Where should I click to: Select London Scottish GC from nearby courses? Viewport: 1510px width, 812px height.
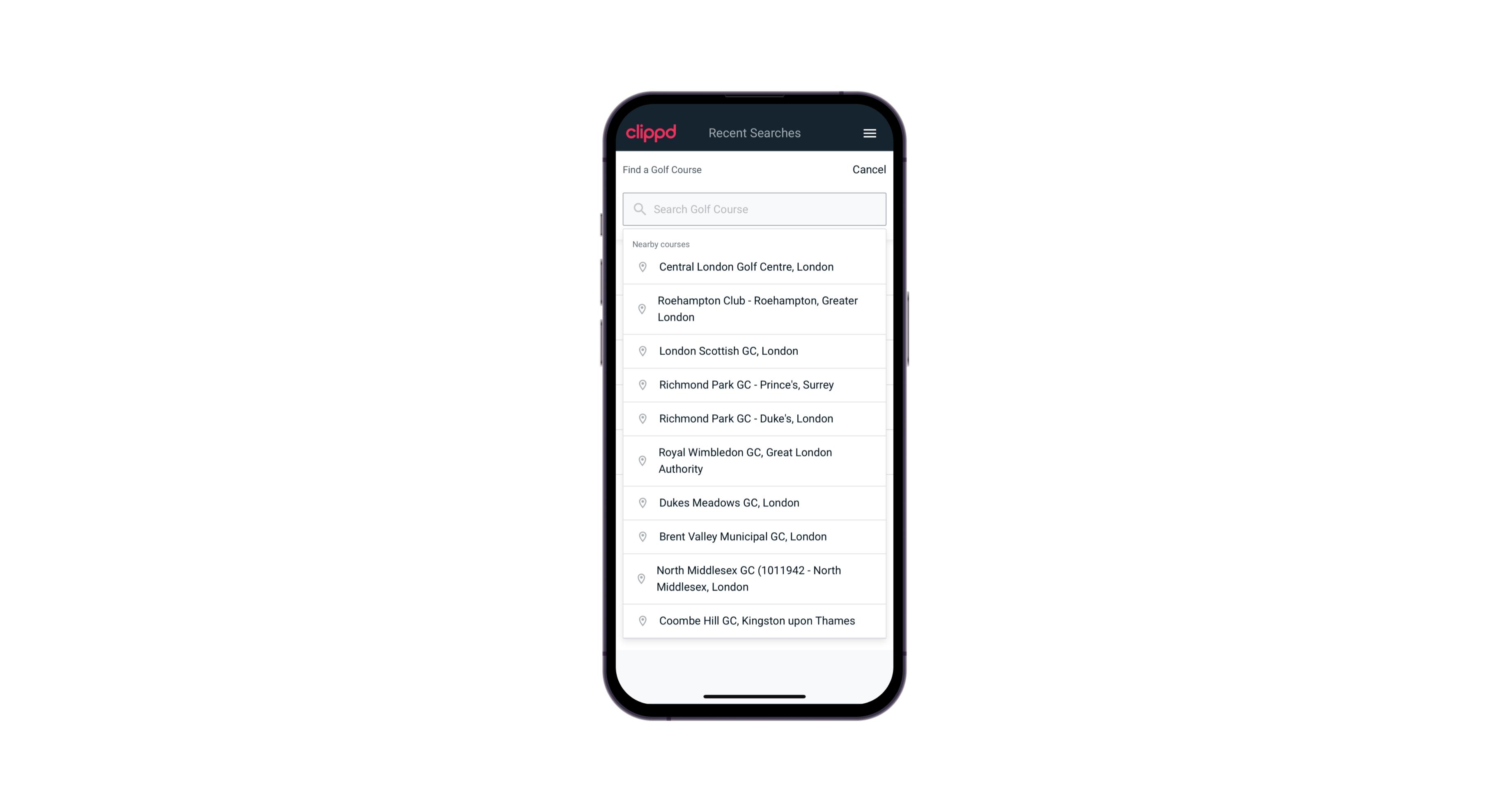tap(754, 351)
